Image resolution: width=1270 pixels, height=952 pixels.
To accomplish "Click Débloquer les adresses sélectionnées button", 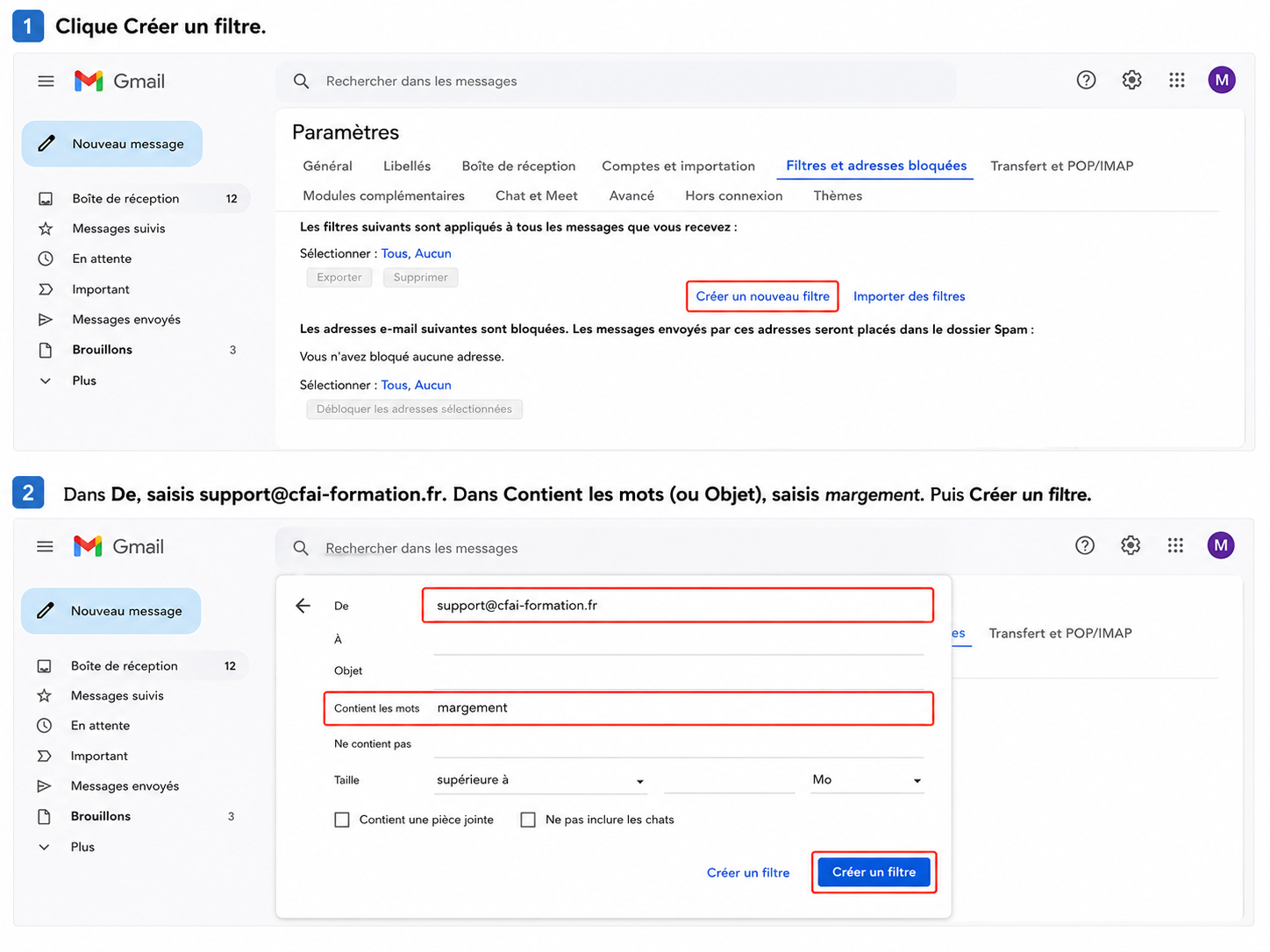I will point(414,409).
